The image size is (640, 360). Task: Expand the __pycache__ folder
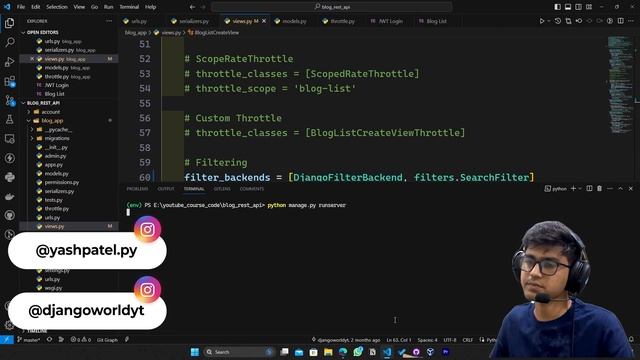point(58,130)
